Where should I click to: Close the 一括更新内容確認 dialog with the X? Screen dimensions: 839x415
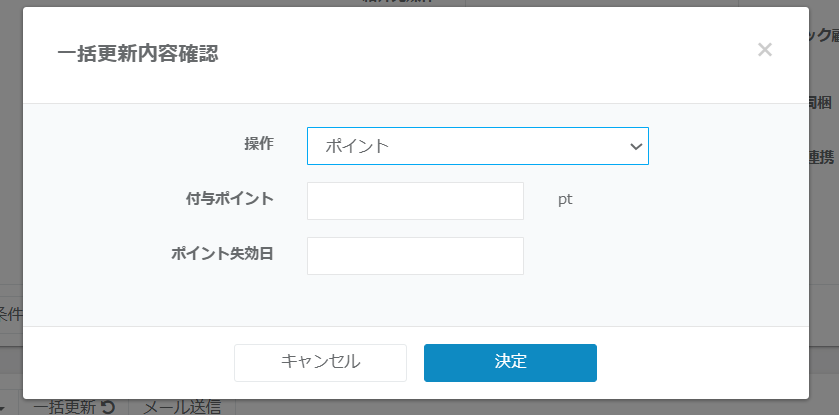click(x=765, y=50)
